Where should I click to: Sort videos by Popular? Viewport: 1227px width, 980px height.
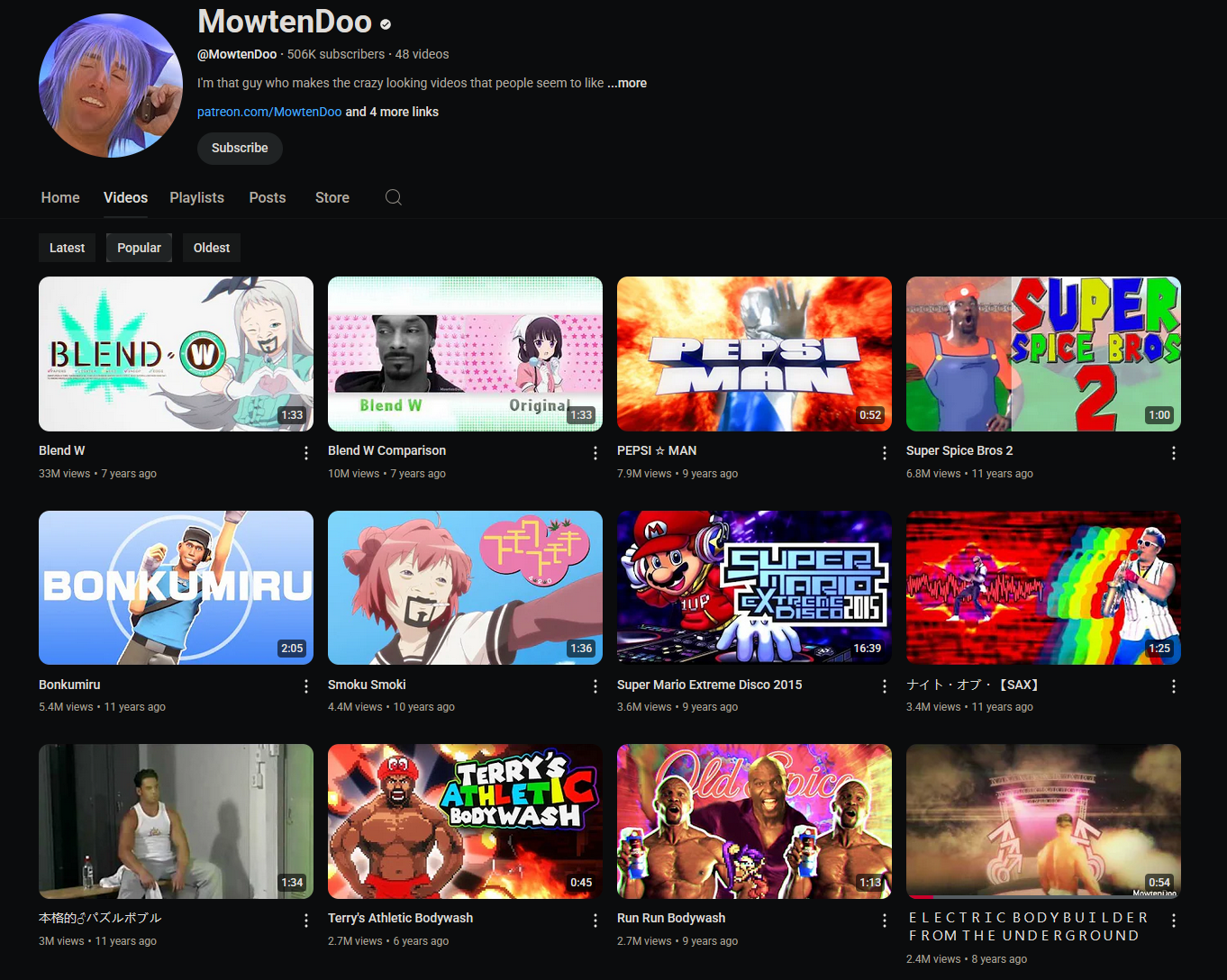point(139,248)
